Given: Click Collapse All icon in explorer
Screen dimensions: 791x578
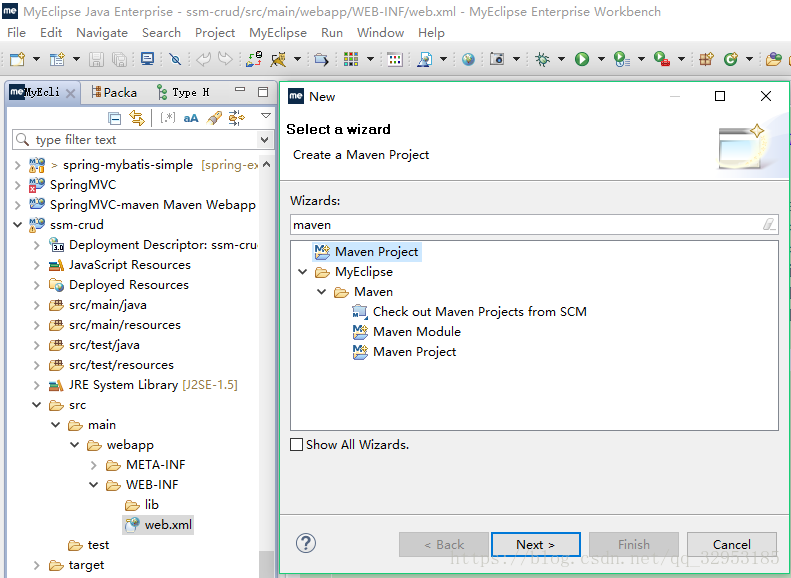Looking at the screenshot, I should click(x=115, y=119).
